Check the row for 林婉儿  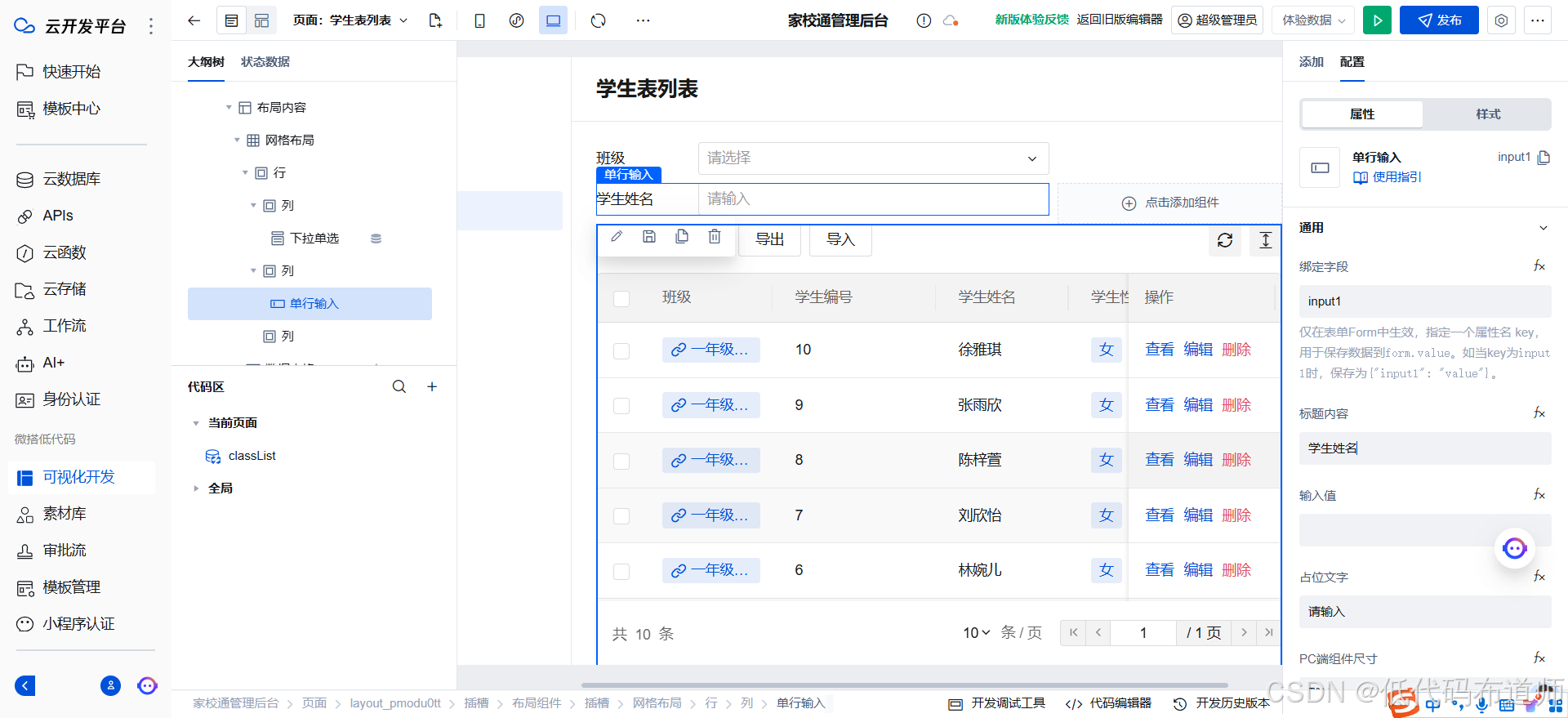(621, 571)
